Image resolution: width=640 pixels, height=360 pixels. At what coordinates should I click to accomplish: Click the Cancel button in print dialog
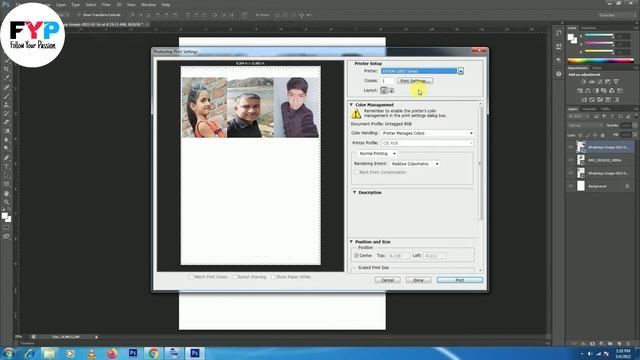tap(387, 280)
